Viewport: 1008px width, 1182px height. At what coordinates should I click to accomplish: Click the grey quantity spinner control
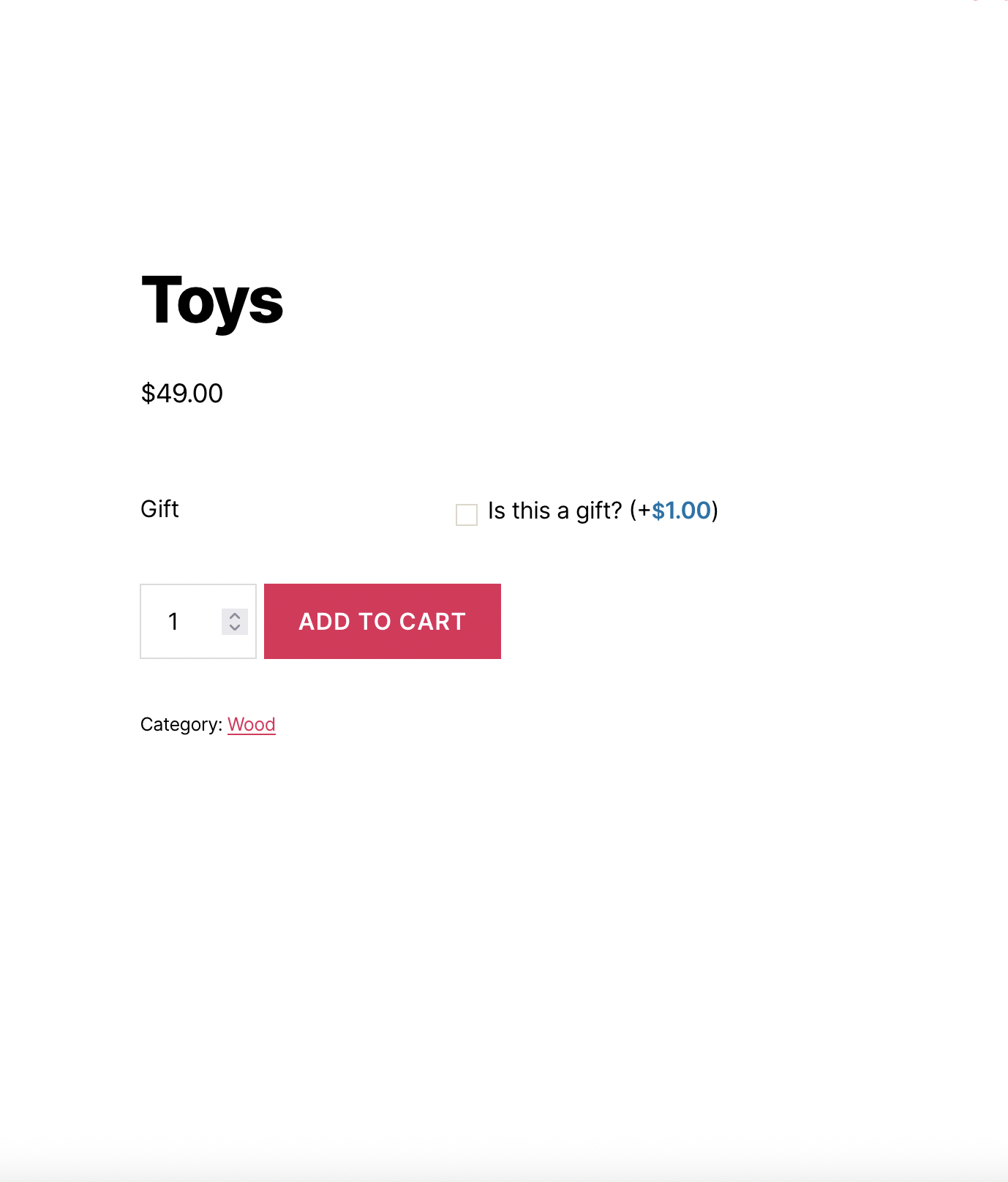click(235, 622)
